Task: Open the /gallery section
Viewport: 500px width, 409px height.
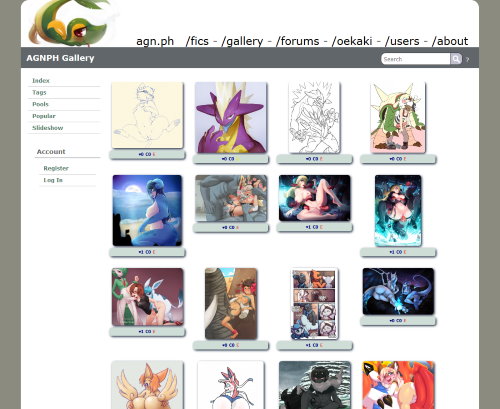Action: (x=242, y=41)
